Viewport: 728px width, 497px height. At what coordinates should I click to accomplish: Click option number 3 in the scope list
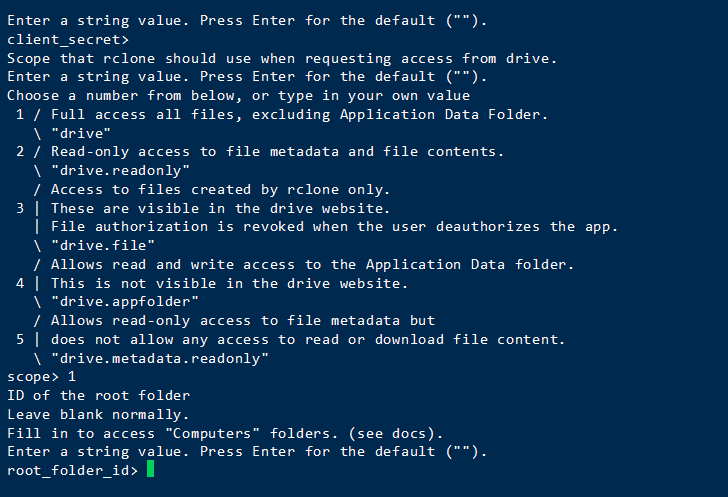[x=20, y=208]
